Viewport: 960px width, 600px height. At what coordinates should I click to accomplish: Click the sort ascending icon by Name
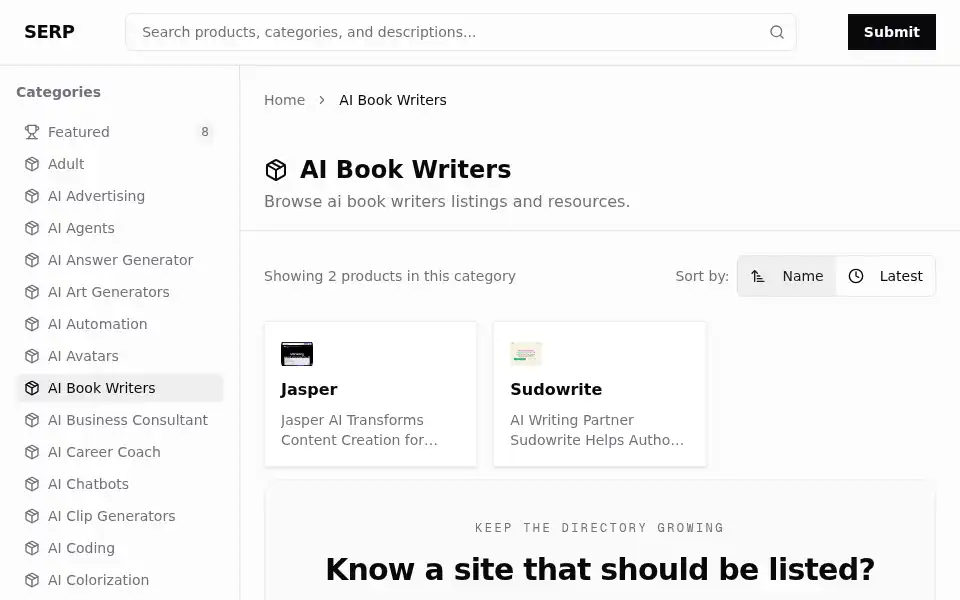[x=758, y=276]
